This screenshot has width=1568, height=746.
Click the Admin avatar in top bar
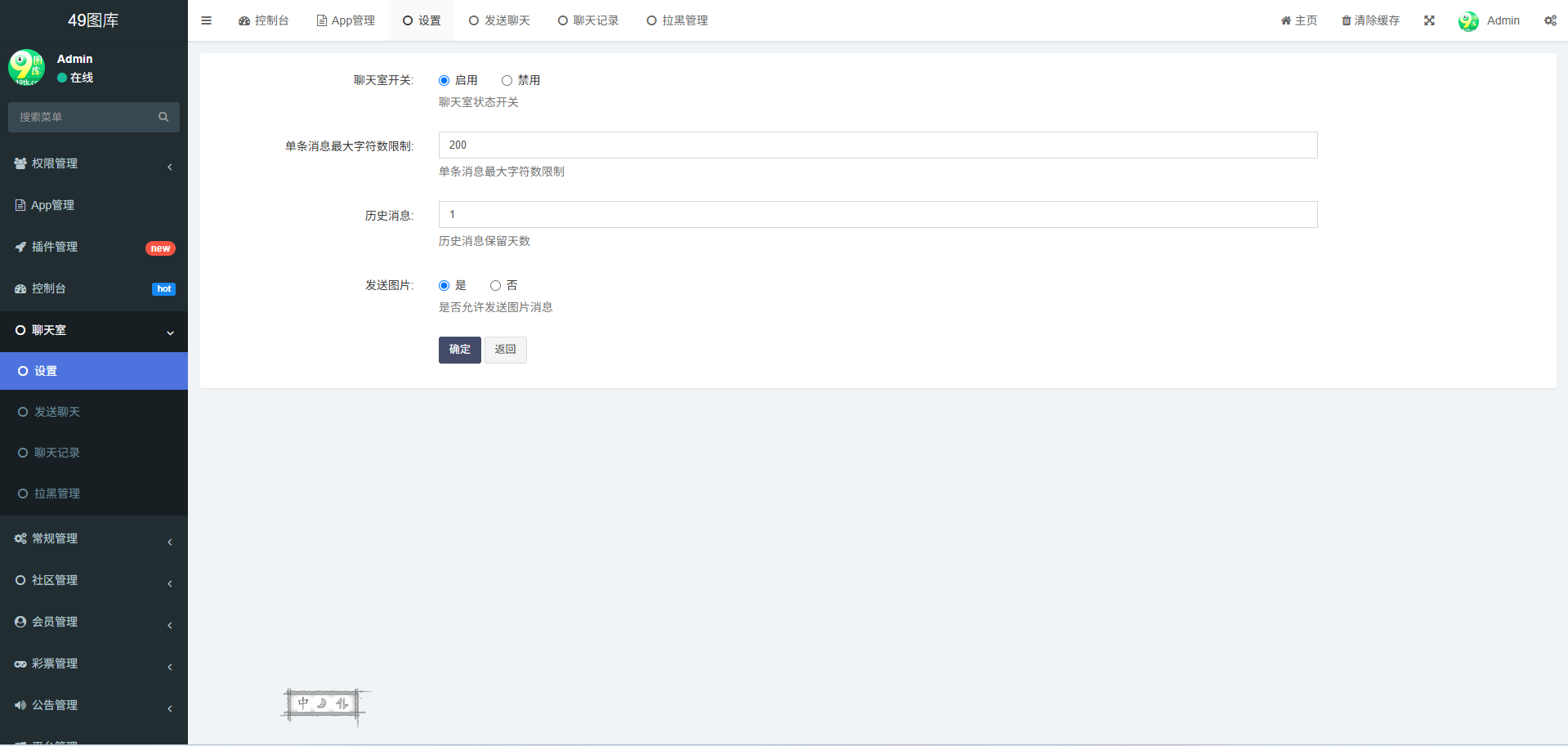1468,21
